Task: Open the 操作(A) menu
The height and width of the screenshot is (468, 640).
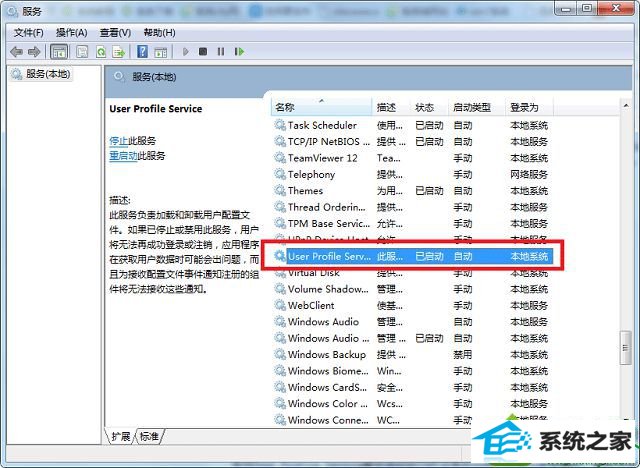Action: tap(71, 33)
